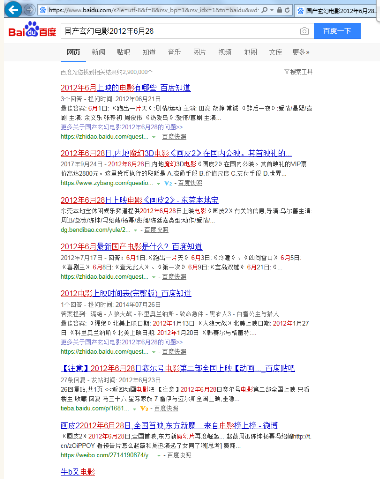Open 百度快照 next to zybang.com result
380x479 pixels.
click(190, 183)
